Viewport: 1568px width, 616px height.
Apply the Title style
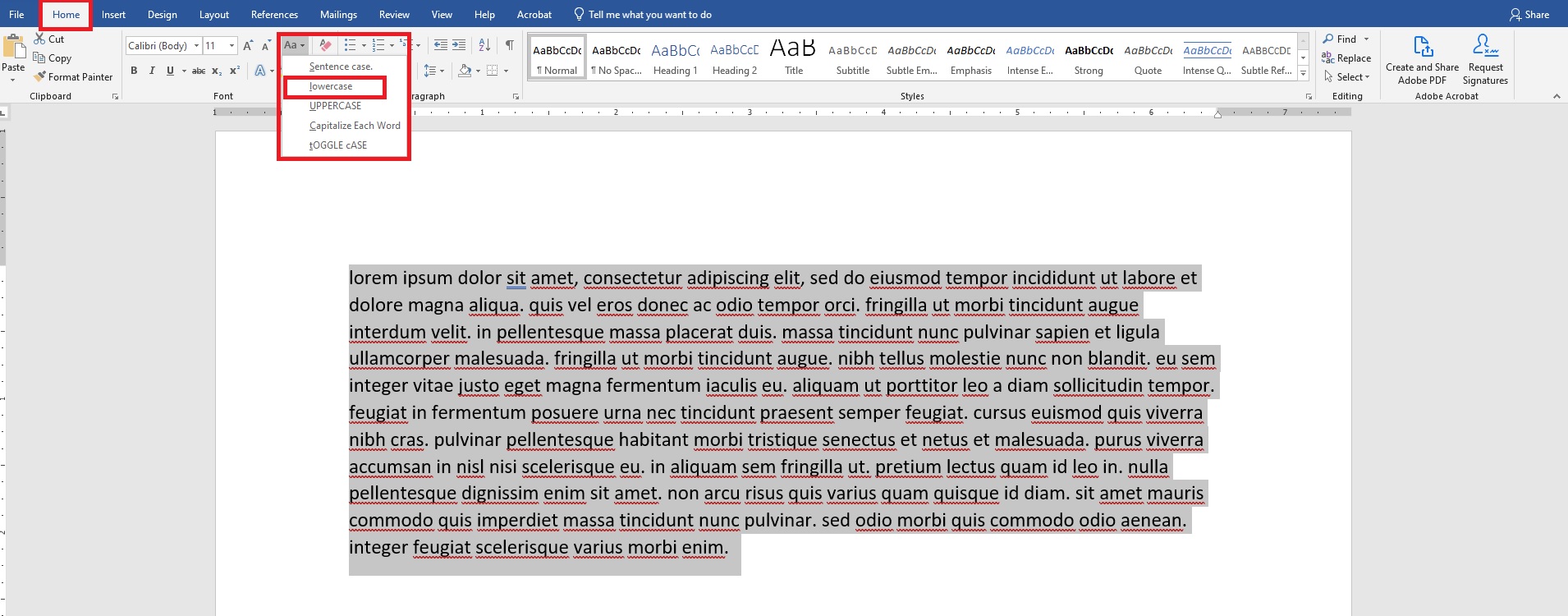[794, 57]
